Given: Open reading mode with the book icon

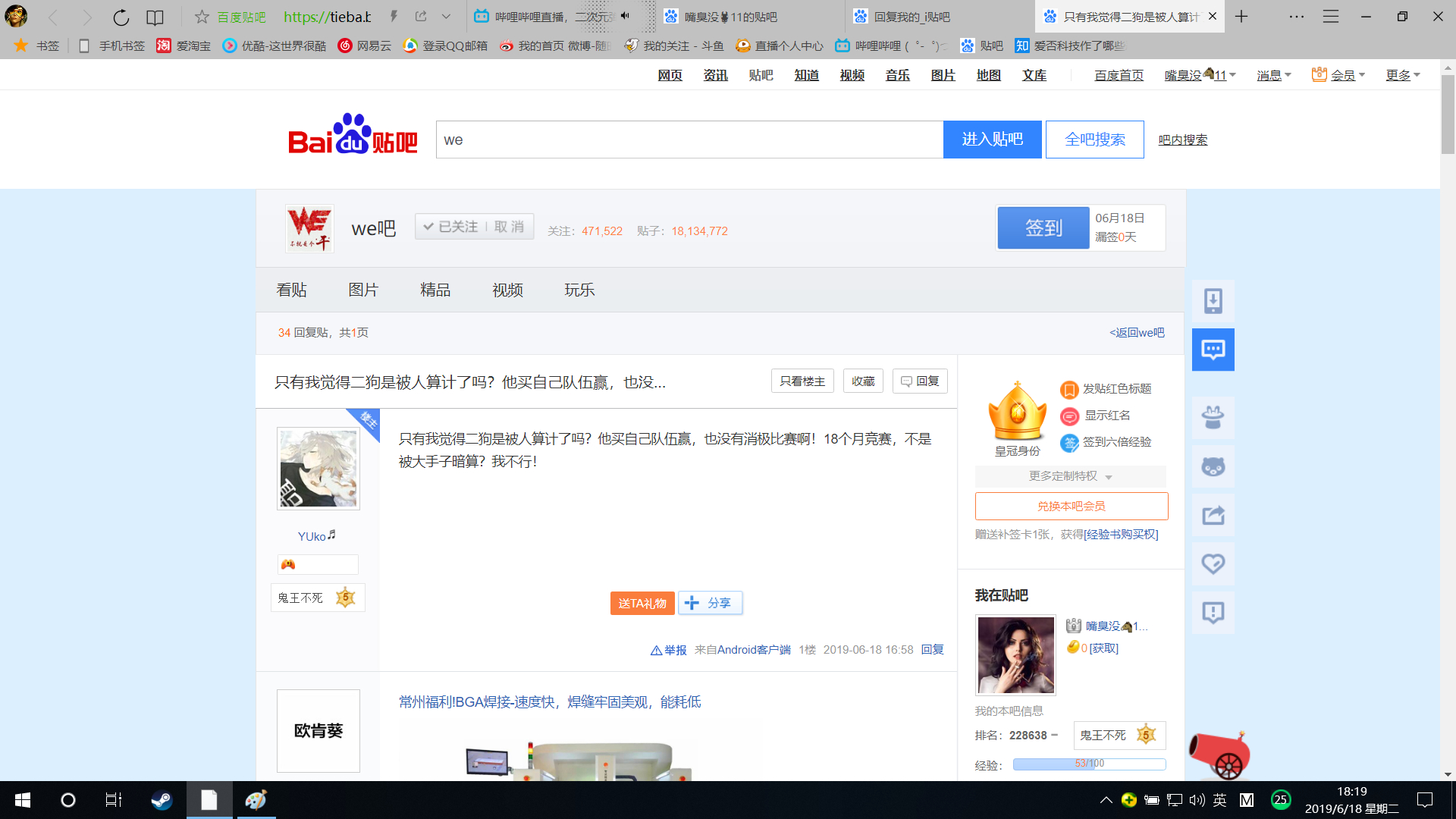Looking at the screenshot, I should (x=155, y=17).
